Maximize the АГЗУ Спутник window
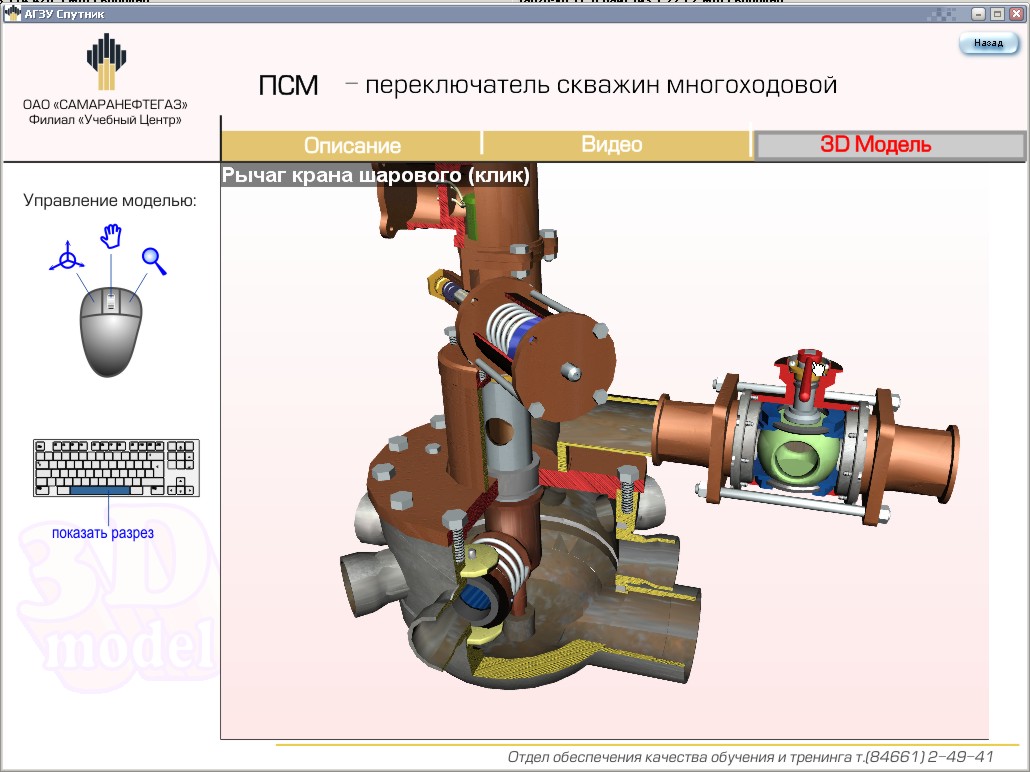The width and height of the screenshot is (1030, 772). click(996, 14)
